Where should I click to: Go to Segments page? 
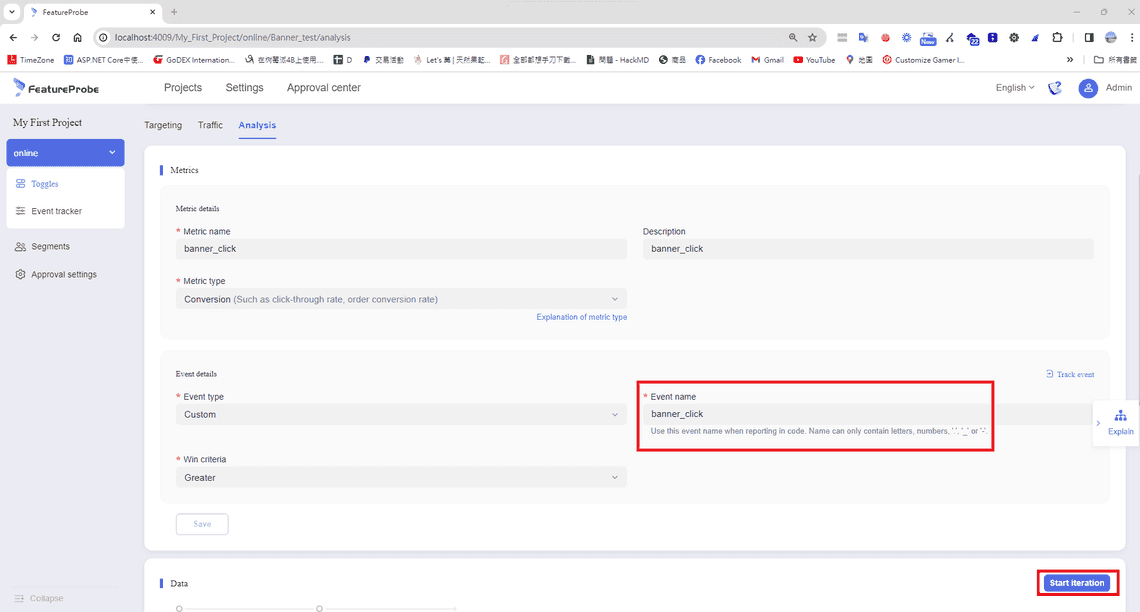[x=50, y=246]
